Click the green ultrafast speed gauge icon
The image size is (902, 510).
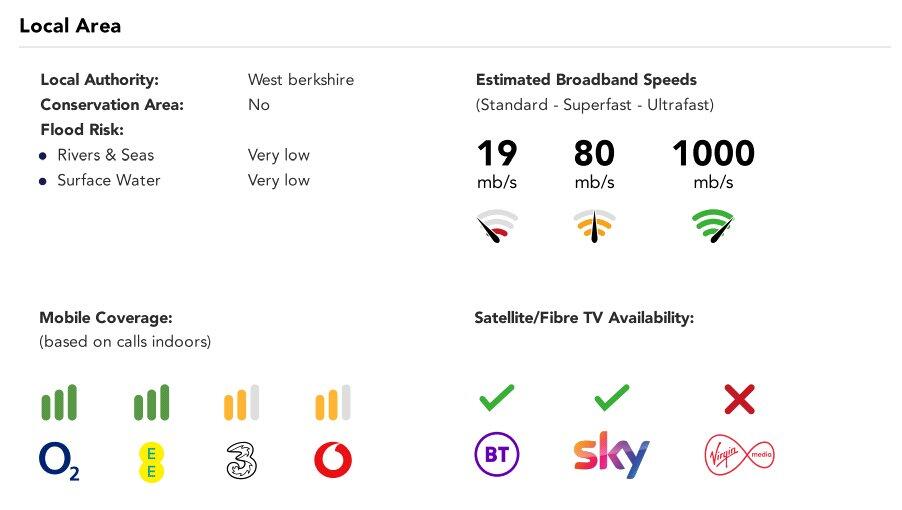coord(713,226)
